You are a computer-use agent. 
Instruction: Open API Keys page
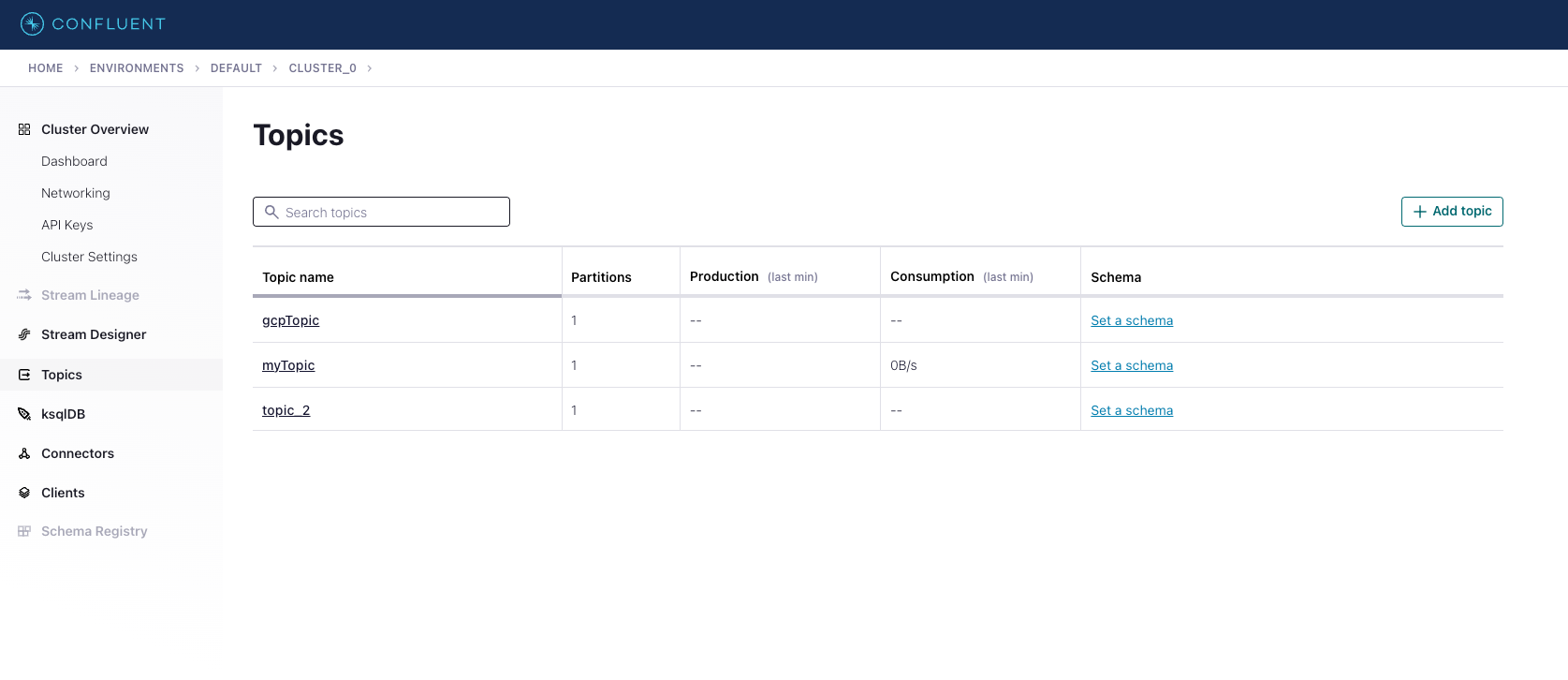(x=67, y=225)
